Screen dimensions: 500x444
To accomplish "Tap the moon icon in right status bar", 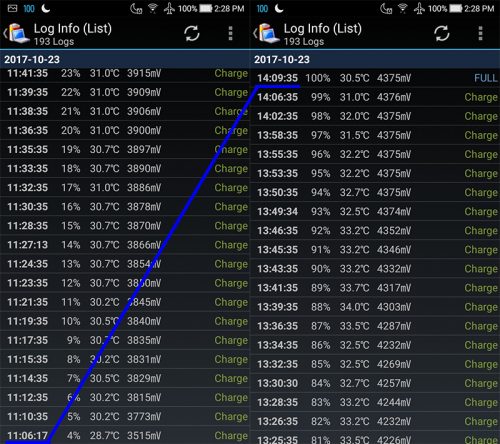I will click(279, 8).
